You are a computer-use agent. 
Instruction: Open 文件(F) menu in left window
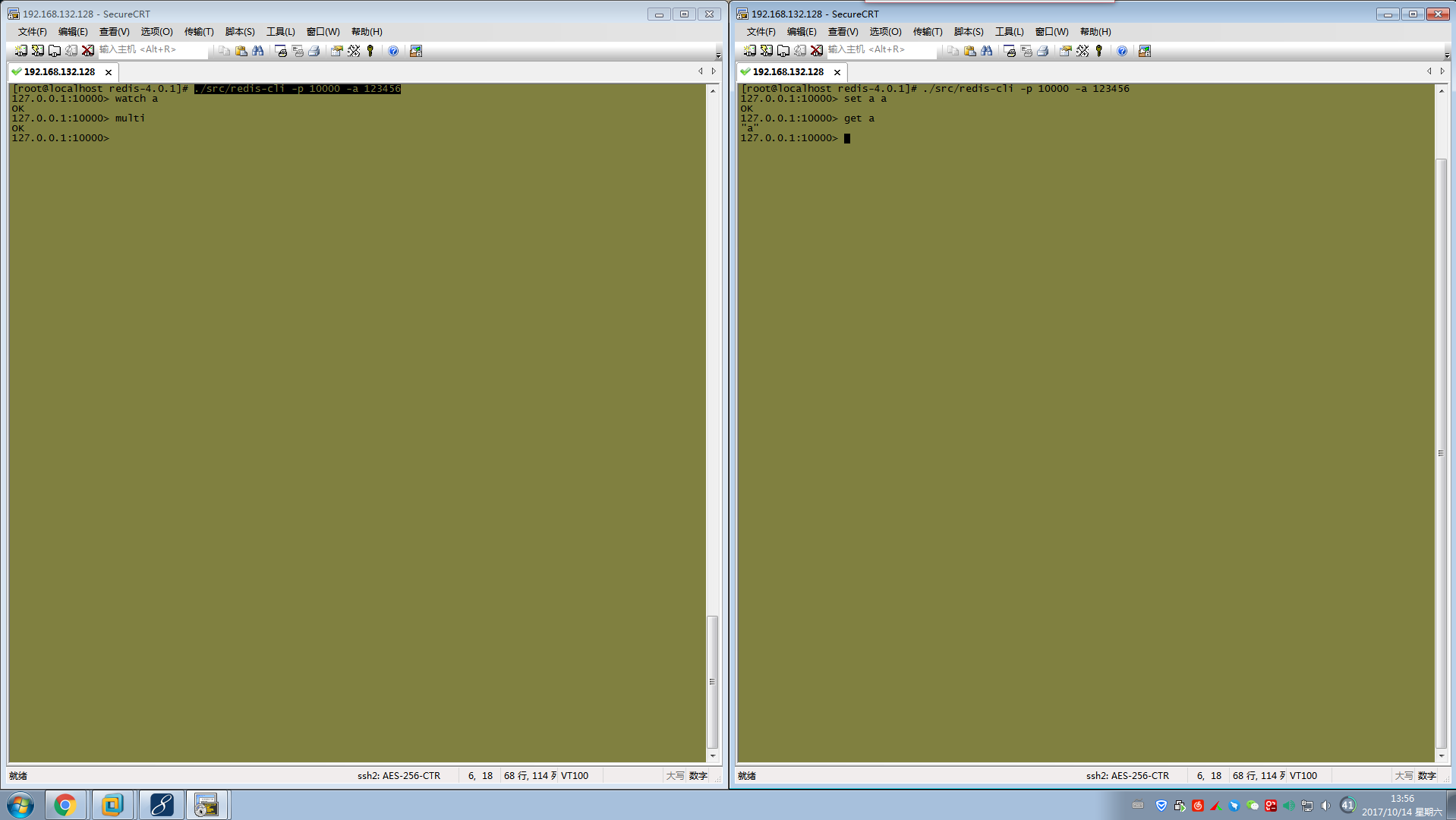[x=33, y=32]
